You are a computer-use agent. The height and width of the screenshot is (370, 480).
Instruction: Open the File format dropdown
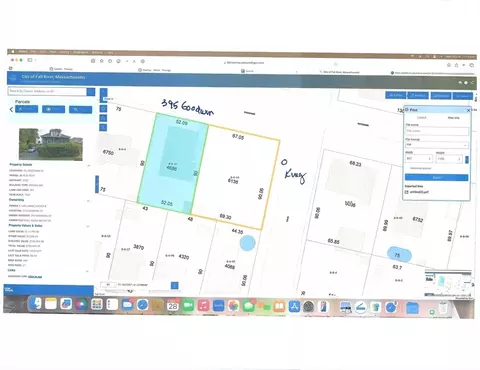click(437, 145)
